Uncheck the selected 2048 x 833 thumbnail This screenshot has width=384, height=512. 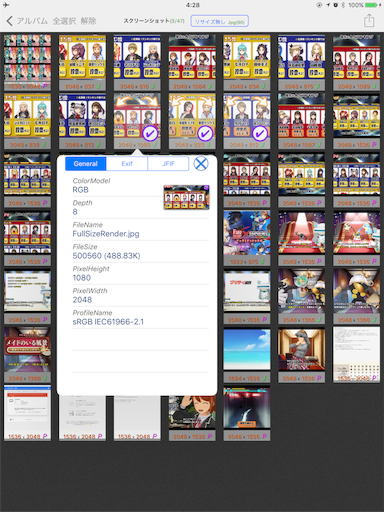192,121
